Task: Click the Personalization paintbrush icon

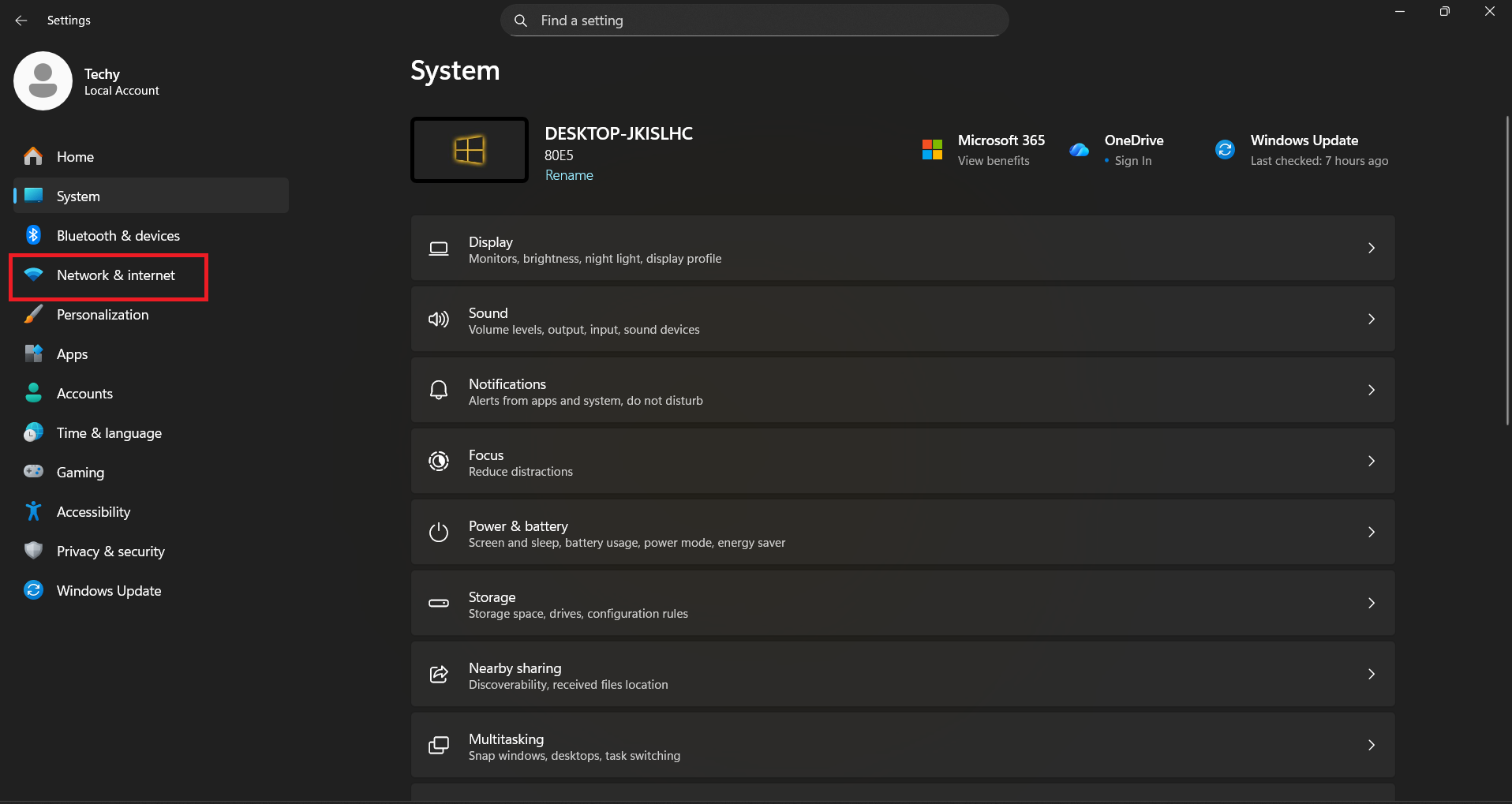Action: click(33, 314)
